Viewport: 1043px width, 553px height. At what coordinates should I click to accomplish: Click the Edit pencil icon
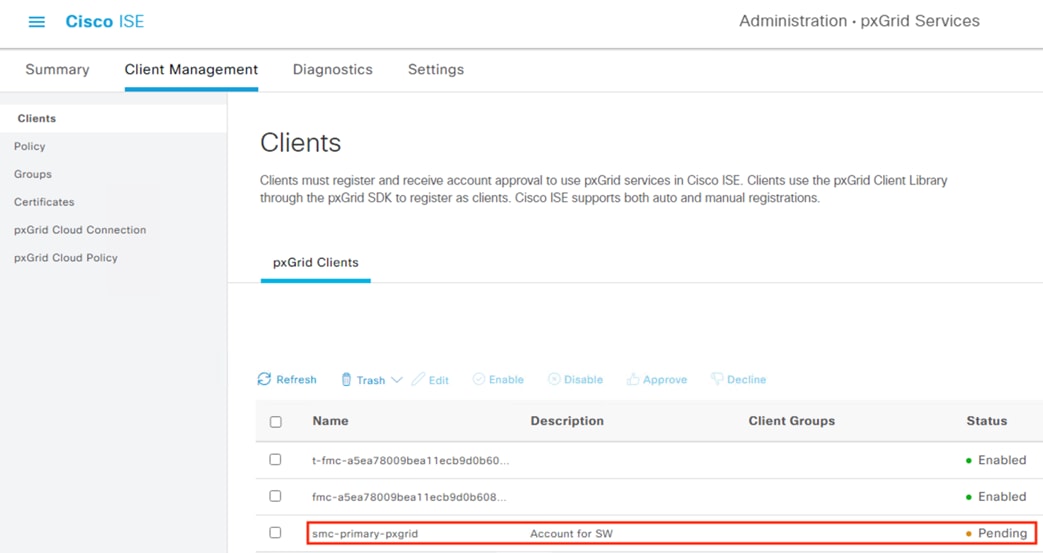(x=418, y=379)
